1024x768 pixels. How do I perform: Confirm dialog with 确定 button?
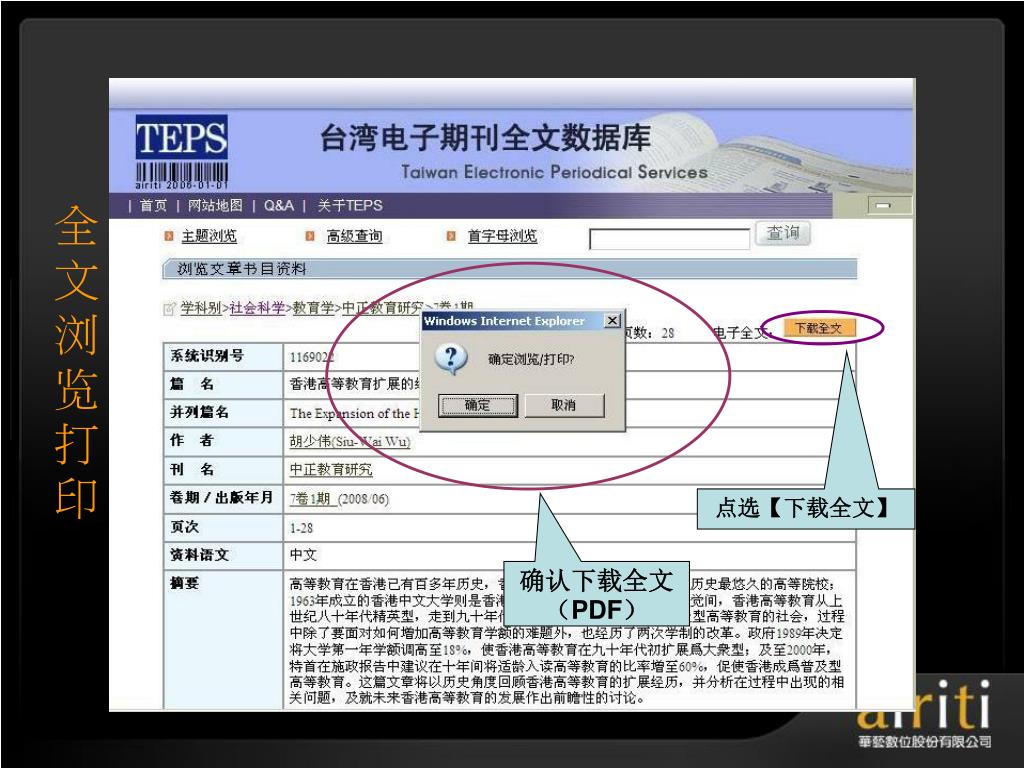point(477,405)
